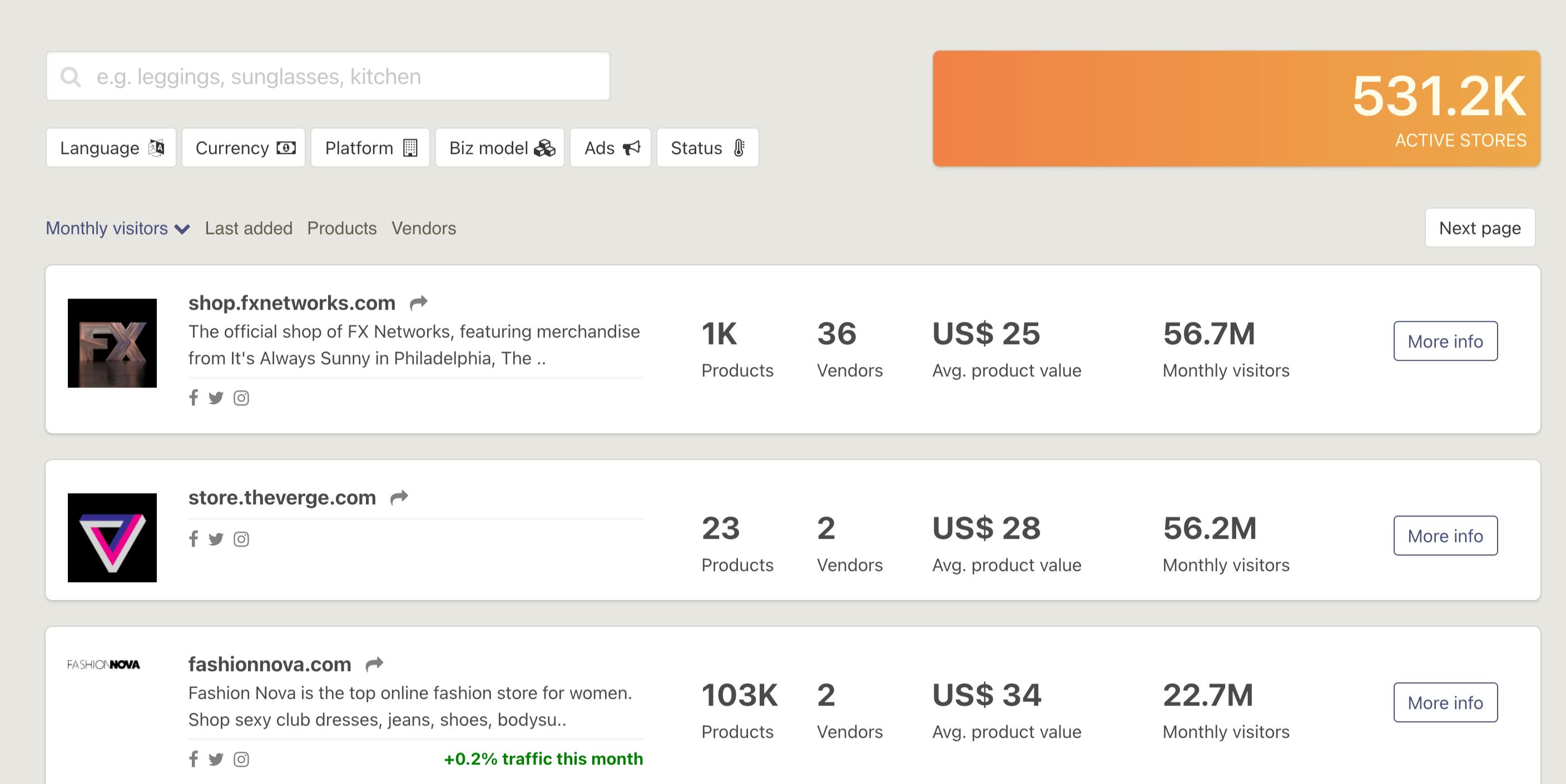The height and width of the screenshot is (784, 1566).
Task: Select the 56.7M monthly visitors value
Action: [1209, 334]
